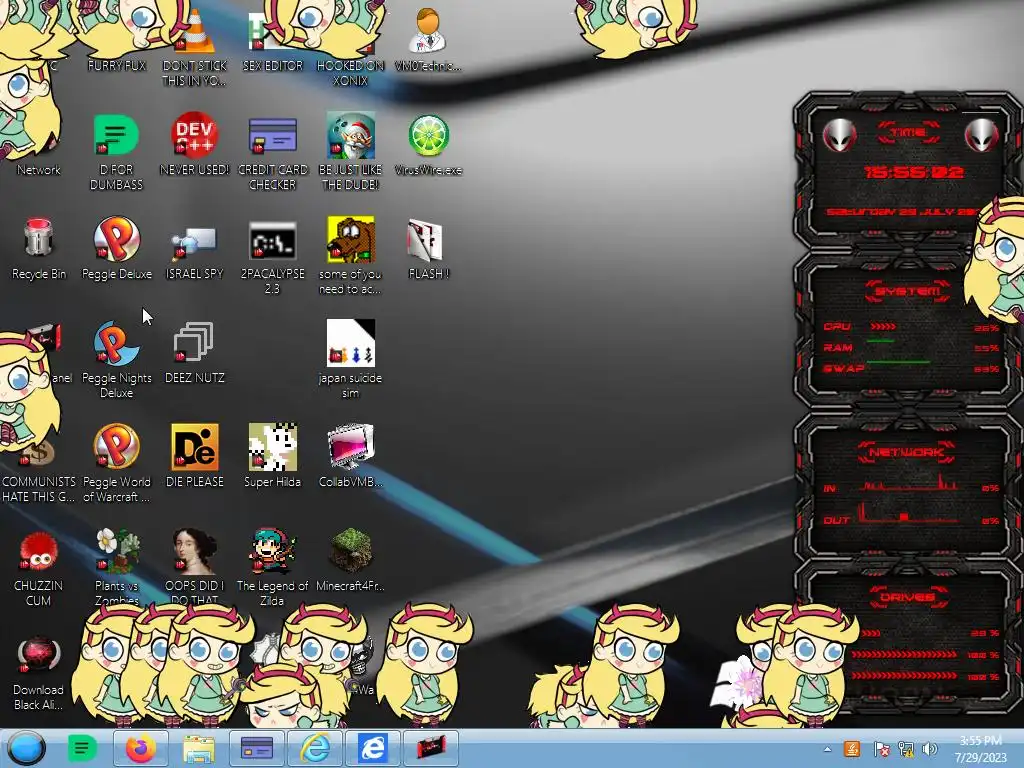1024x768 pixels.
Task: Click the NETWORK widget header
Action: [x=908, y=452]
